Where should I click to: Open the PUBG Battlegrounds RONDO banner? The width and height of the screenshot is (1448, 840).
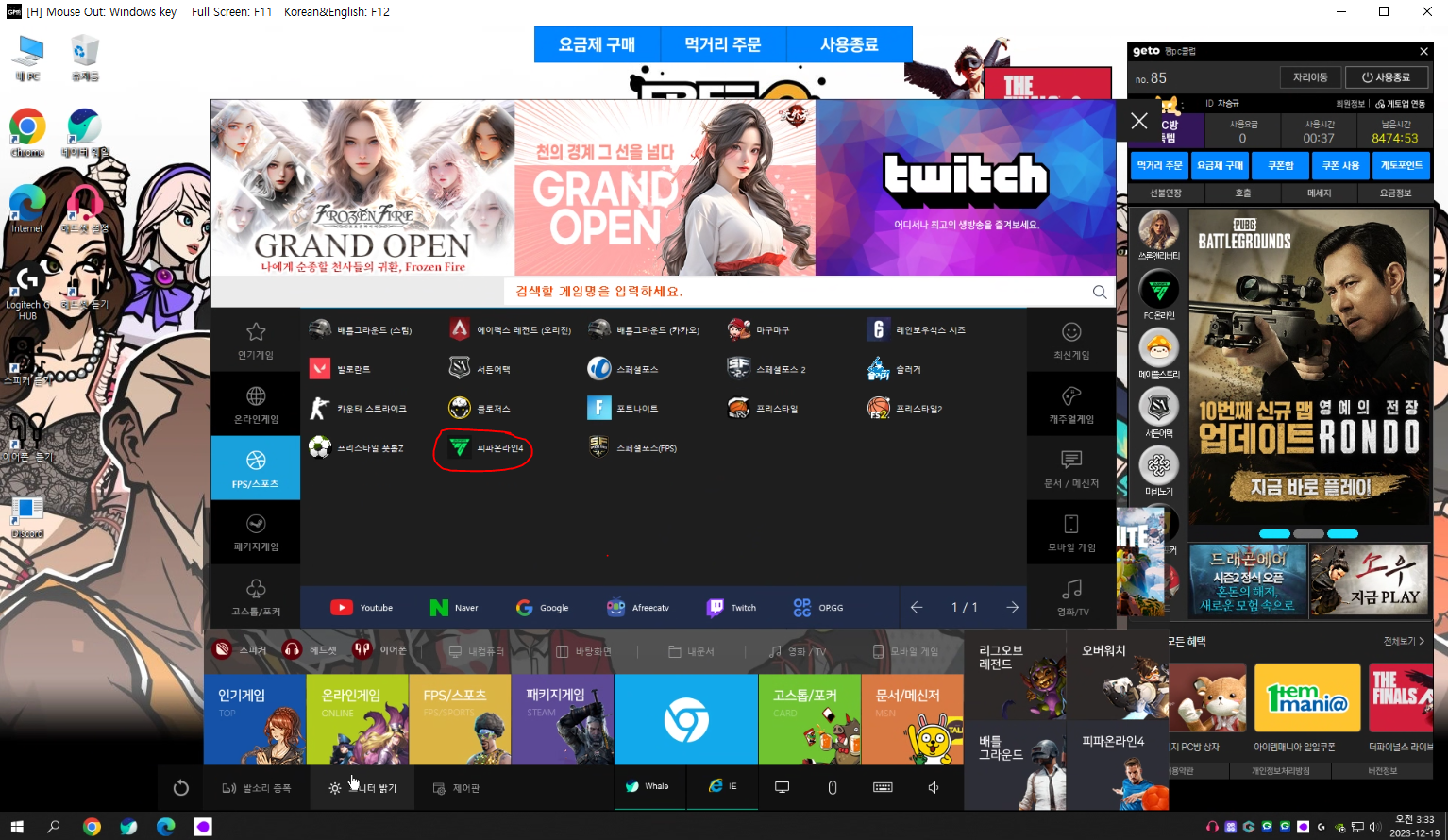point(1310,366)
